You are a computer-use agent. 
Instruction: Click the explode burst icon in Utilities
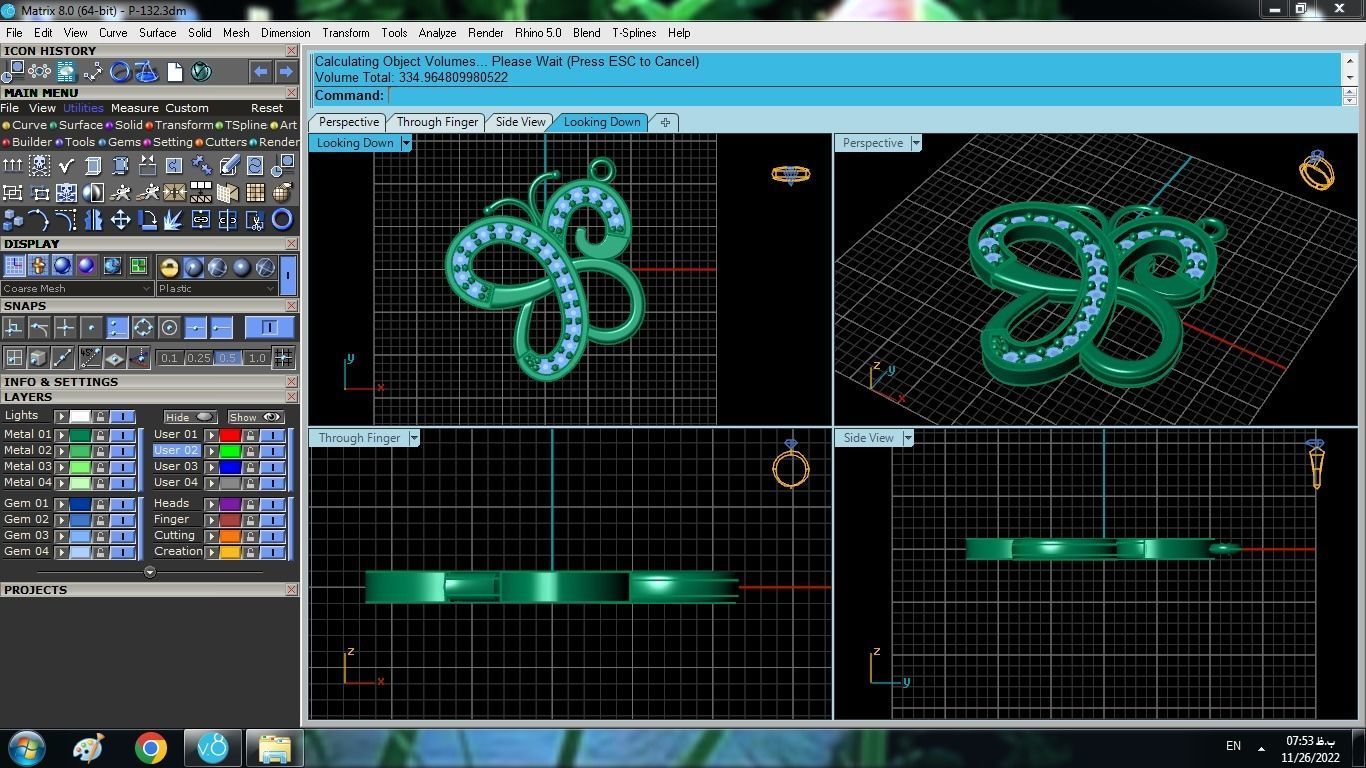(174, 219)
